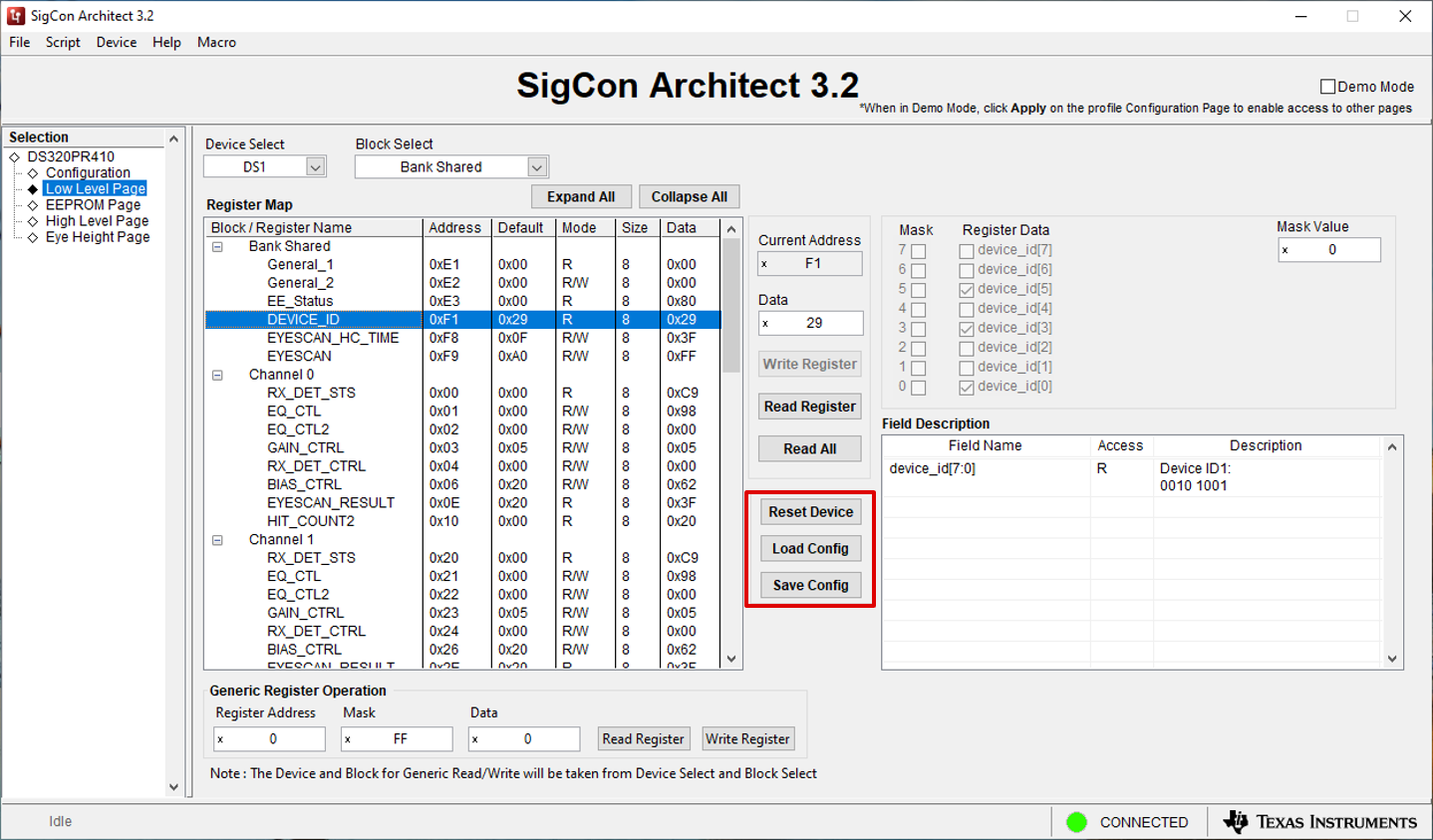The width and height of the screenshot is (1433, 840).
Task: Click up arrow of Field Description scrollbar
Action: 1392,447
